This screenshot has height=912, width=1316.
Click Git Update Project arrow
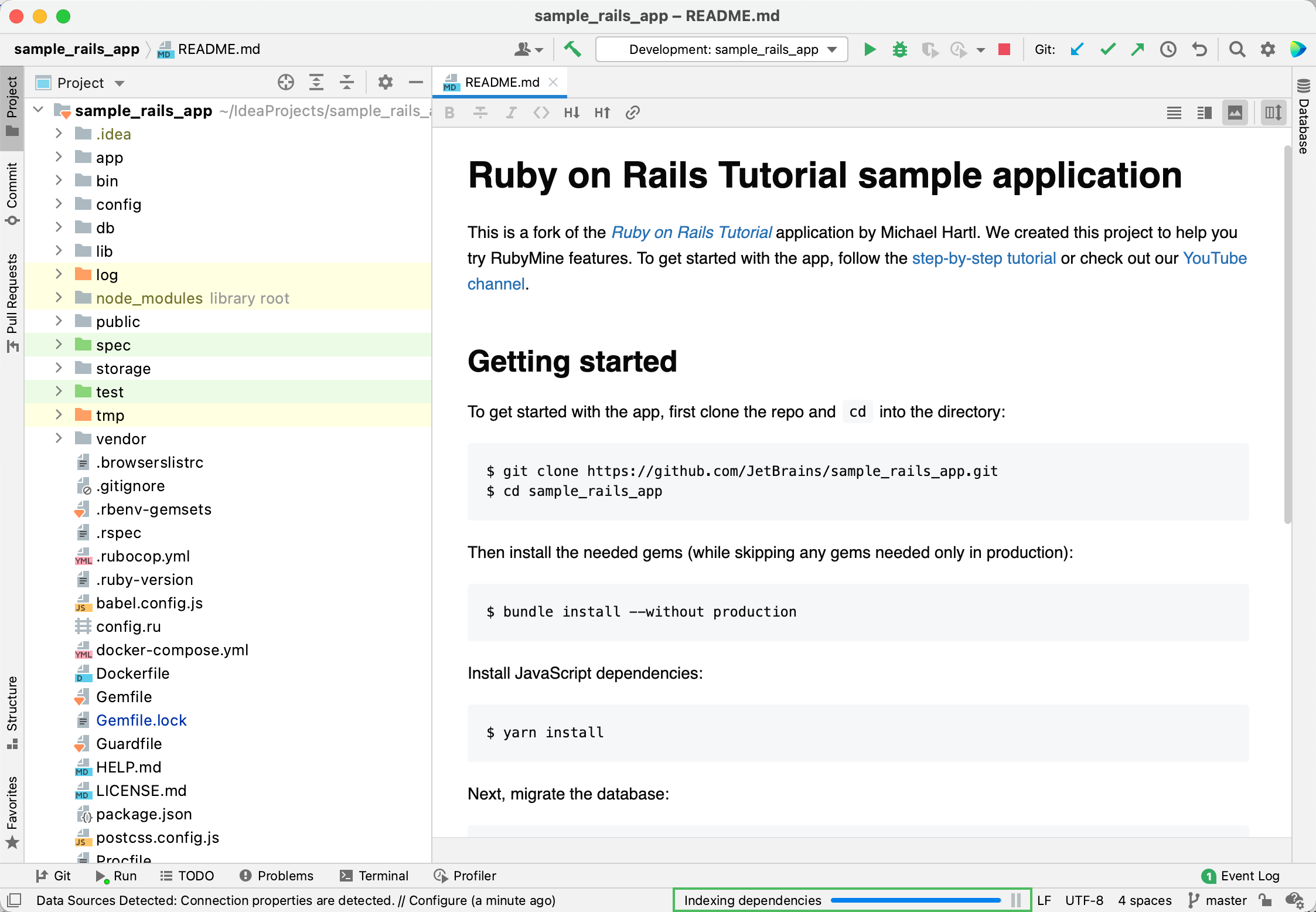click(1077, 49)
